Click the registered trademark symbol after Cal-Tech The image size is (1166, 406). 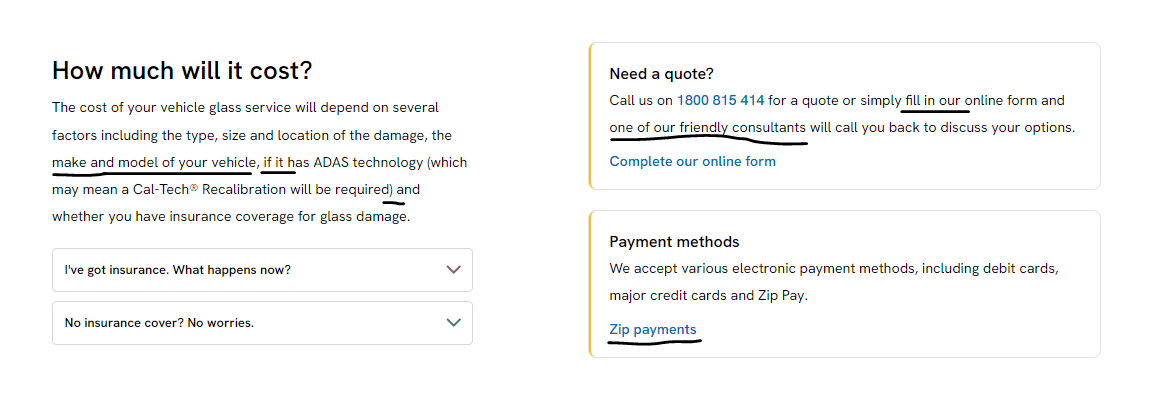pyautogui.click(x=194, y=186)
